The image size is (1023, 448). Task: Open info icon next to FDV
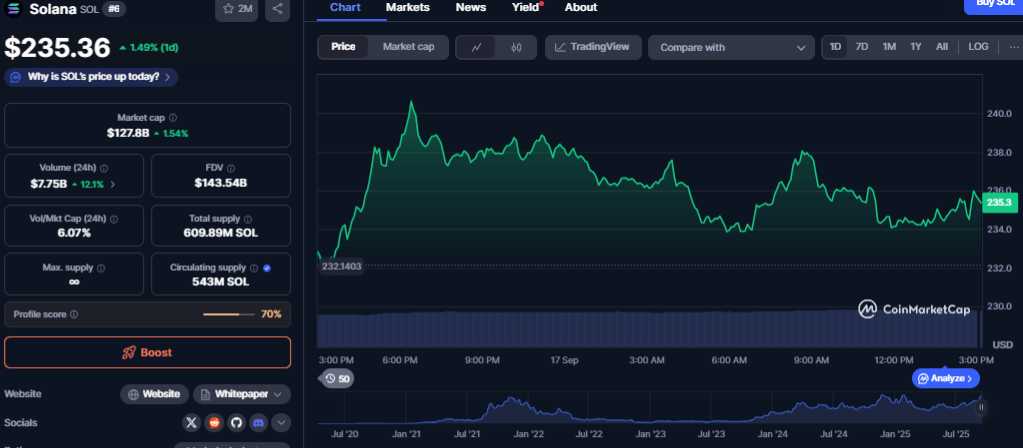(231, 168)
